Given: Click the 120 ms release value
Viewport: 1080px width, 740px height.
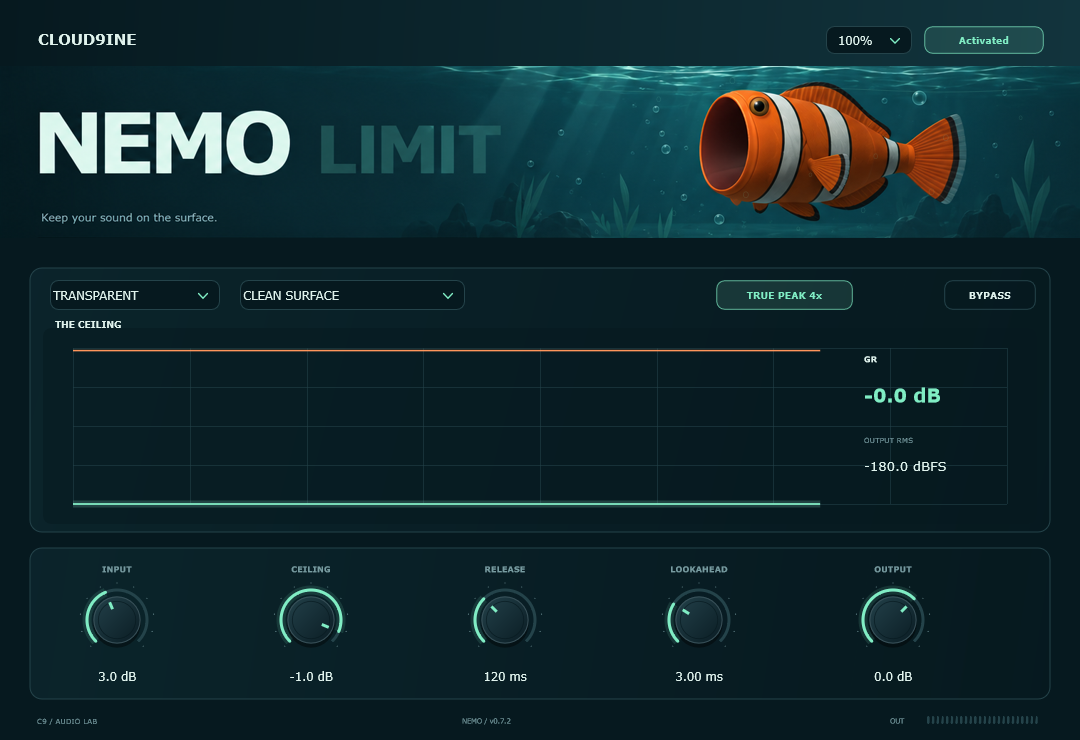Looking at the screenshot, I should [505, 677].
